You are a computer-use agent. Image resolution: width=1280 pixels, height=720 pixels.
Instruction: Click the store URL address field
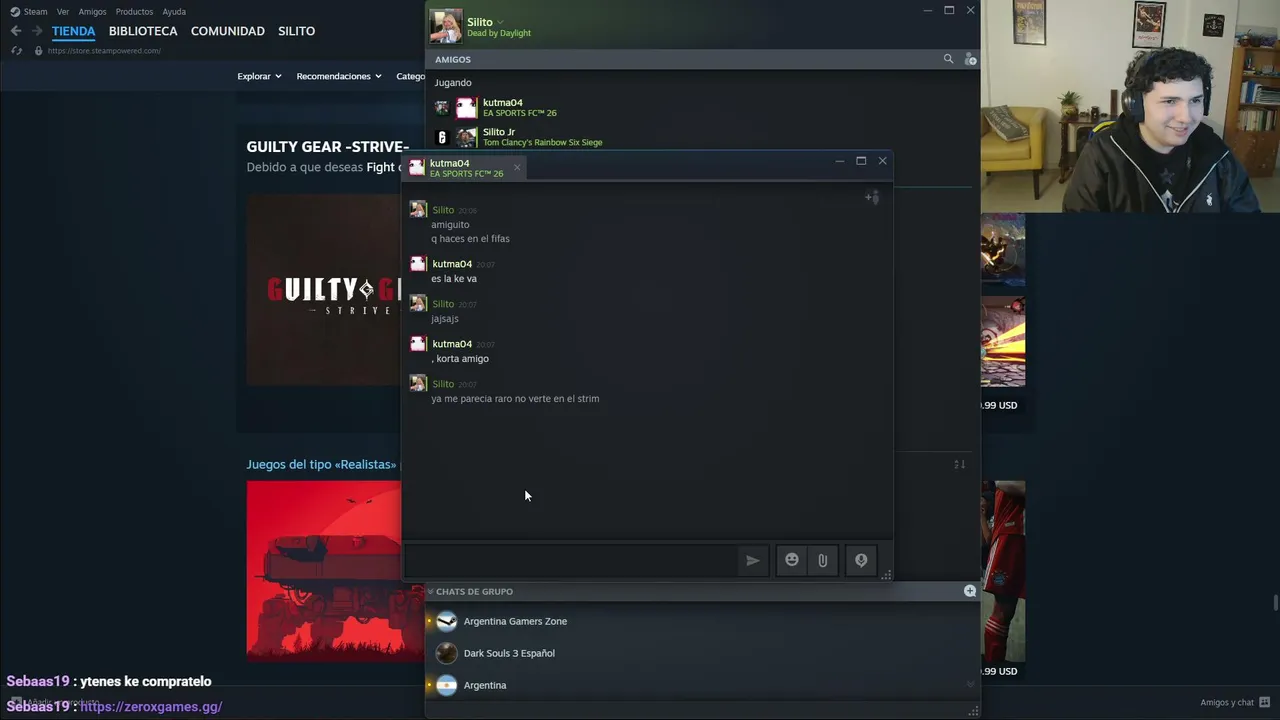tap(104, 51)
